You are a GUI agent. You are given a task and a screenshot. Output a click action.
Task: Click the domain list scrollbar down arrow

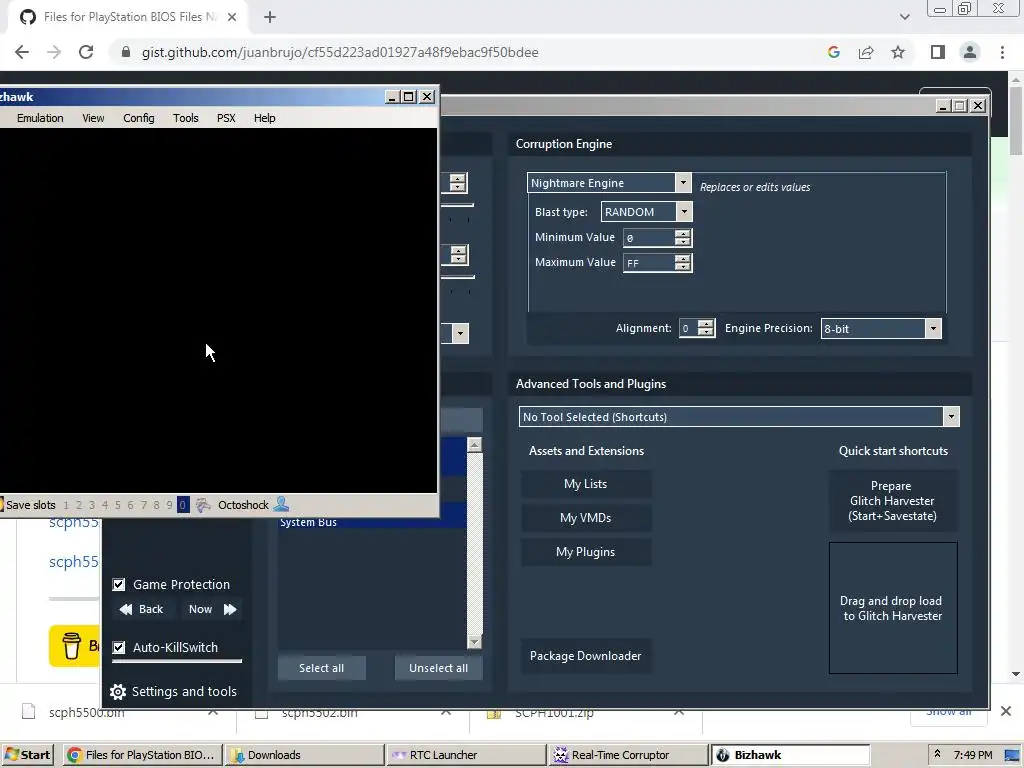[475, 642]
